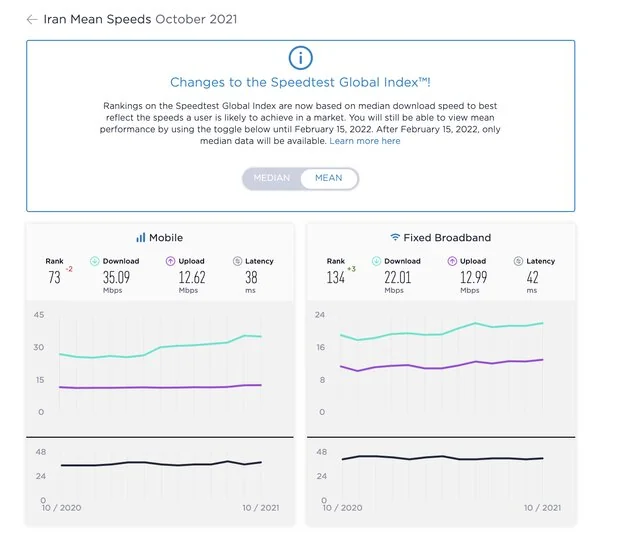Click the Fixed Broadband Download arrow icon

[x=376, y=262]
